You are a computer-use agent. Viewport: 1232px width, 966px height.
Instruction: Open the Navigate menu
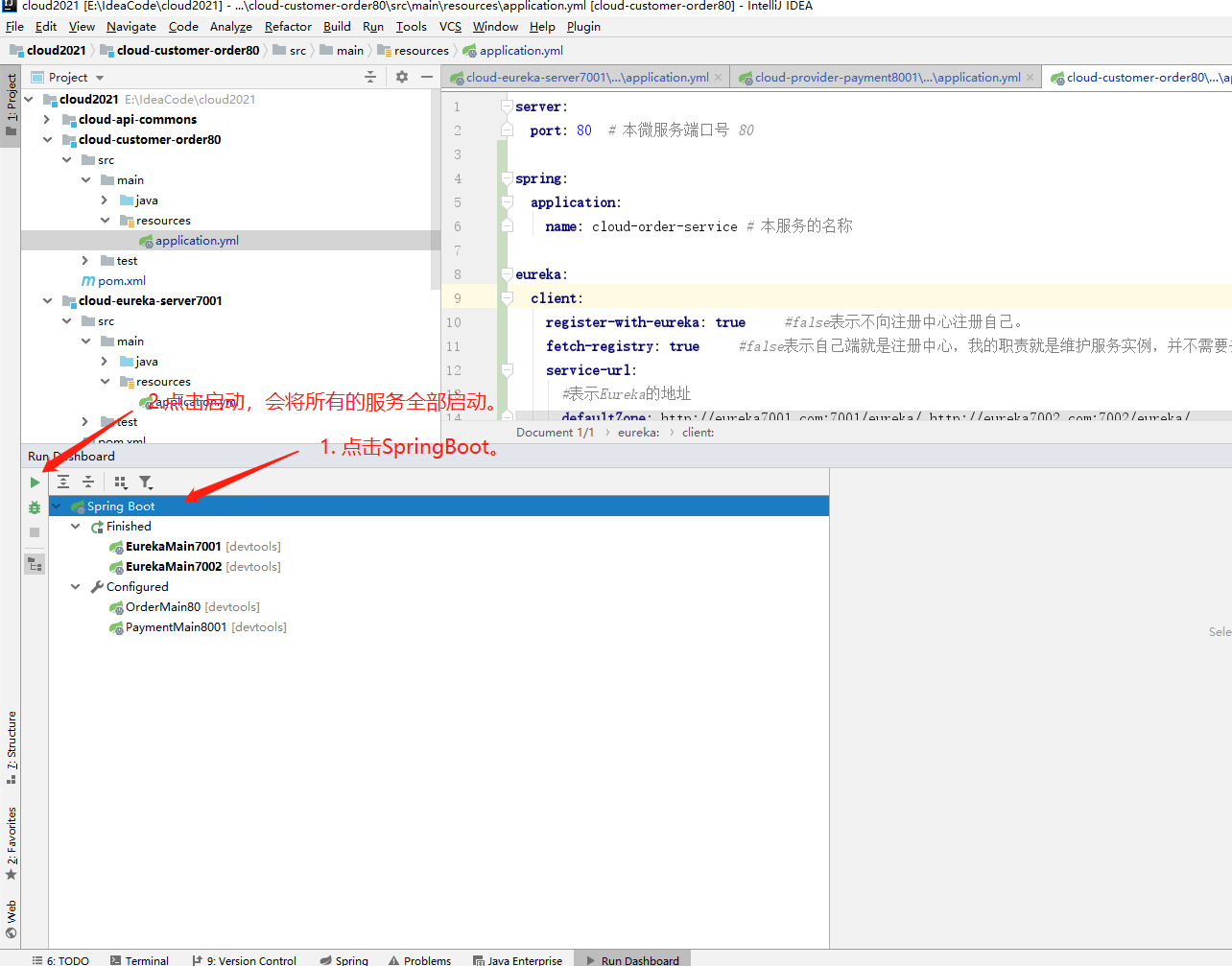130,26
